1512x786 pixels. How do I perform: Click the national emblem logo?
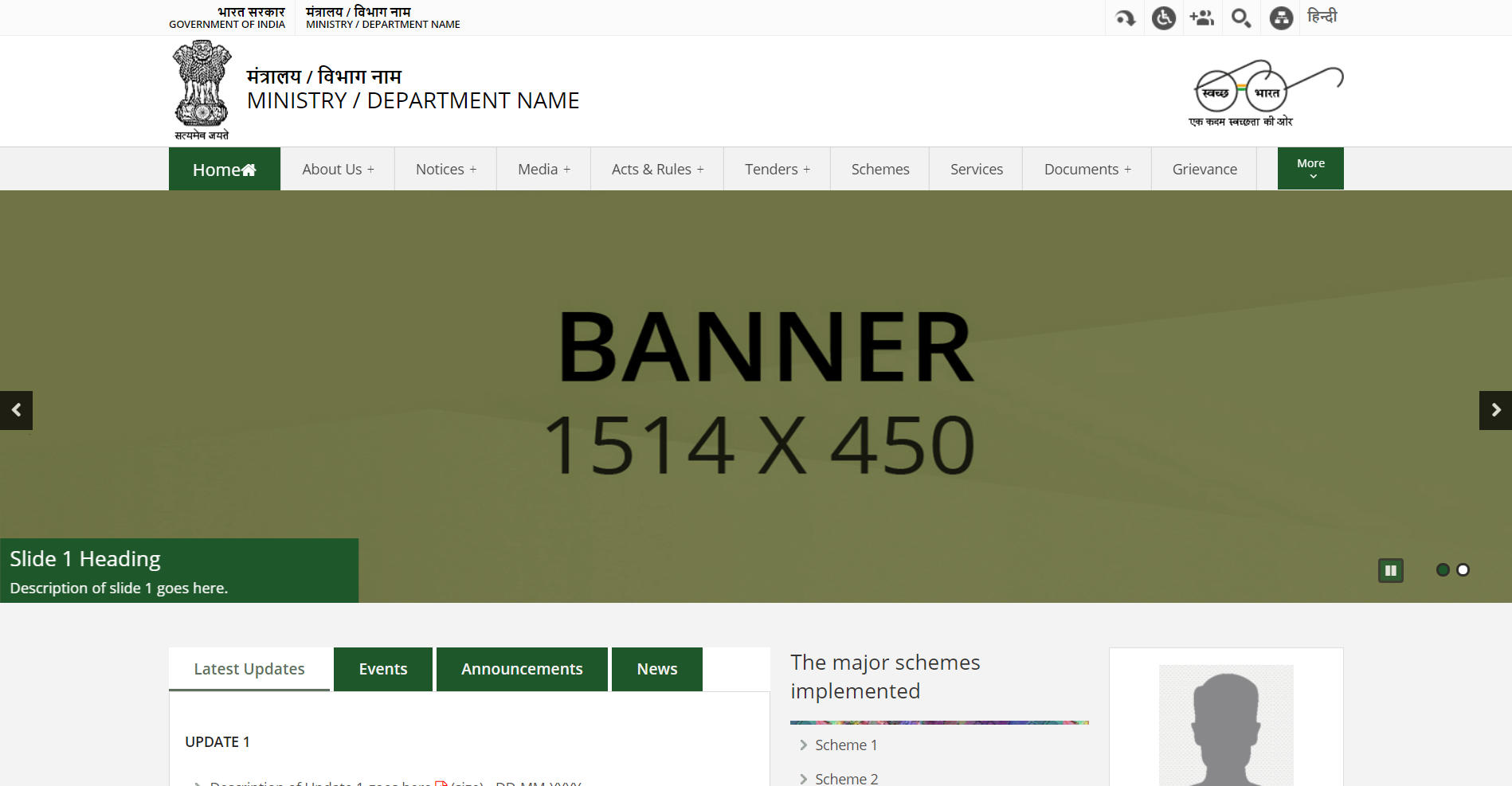pos(202,90)
